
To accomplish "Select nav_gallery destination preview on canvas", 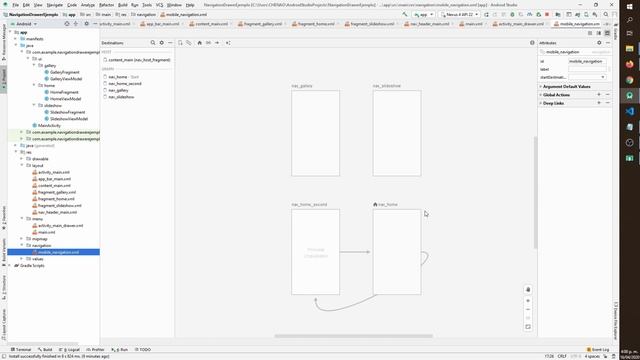I will coord(316,133).
